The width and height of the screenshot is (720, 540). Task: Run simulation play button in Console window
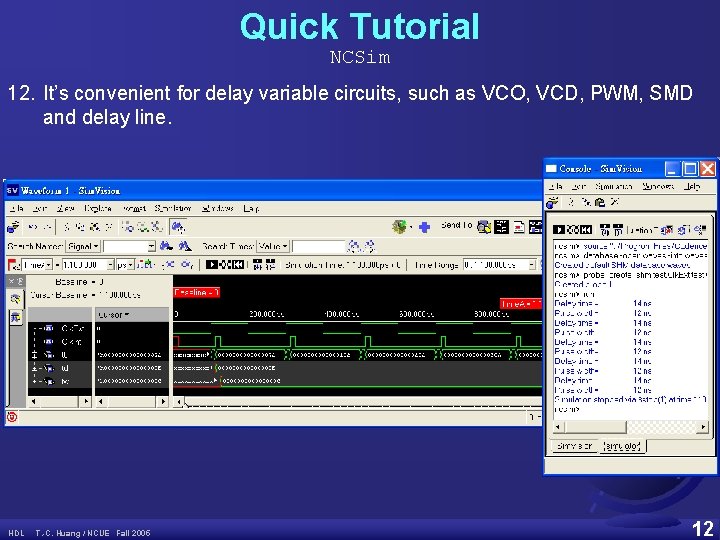559,230
